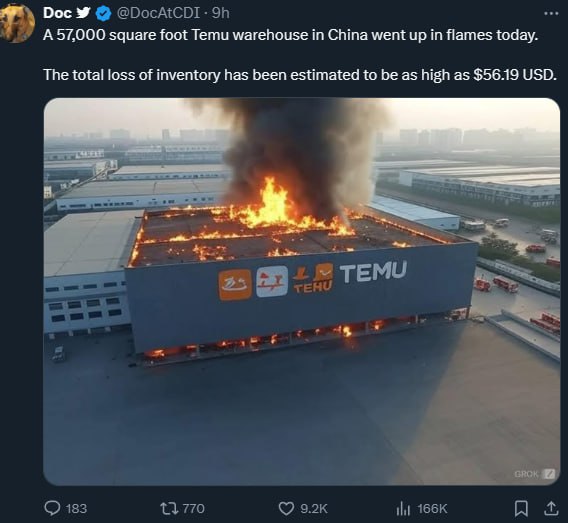The width and height of the screenshot is (568, 523).
Task: Open view analytics bar chart icon
Action: tap(403, 509)
